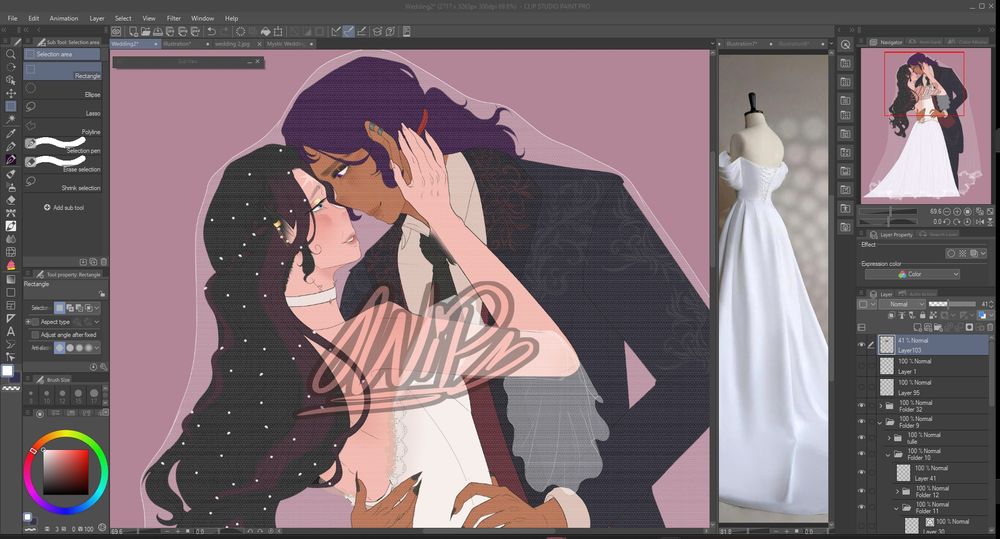The height and width of the screenshot is (539, 1000).
Task: Select the Selection area tool in toolbar
Action: 11,107
